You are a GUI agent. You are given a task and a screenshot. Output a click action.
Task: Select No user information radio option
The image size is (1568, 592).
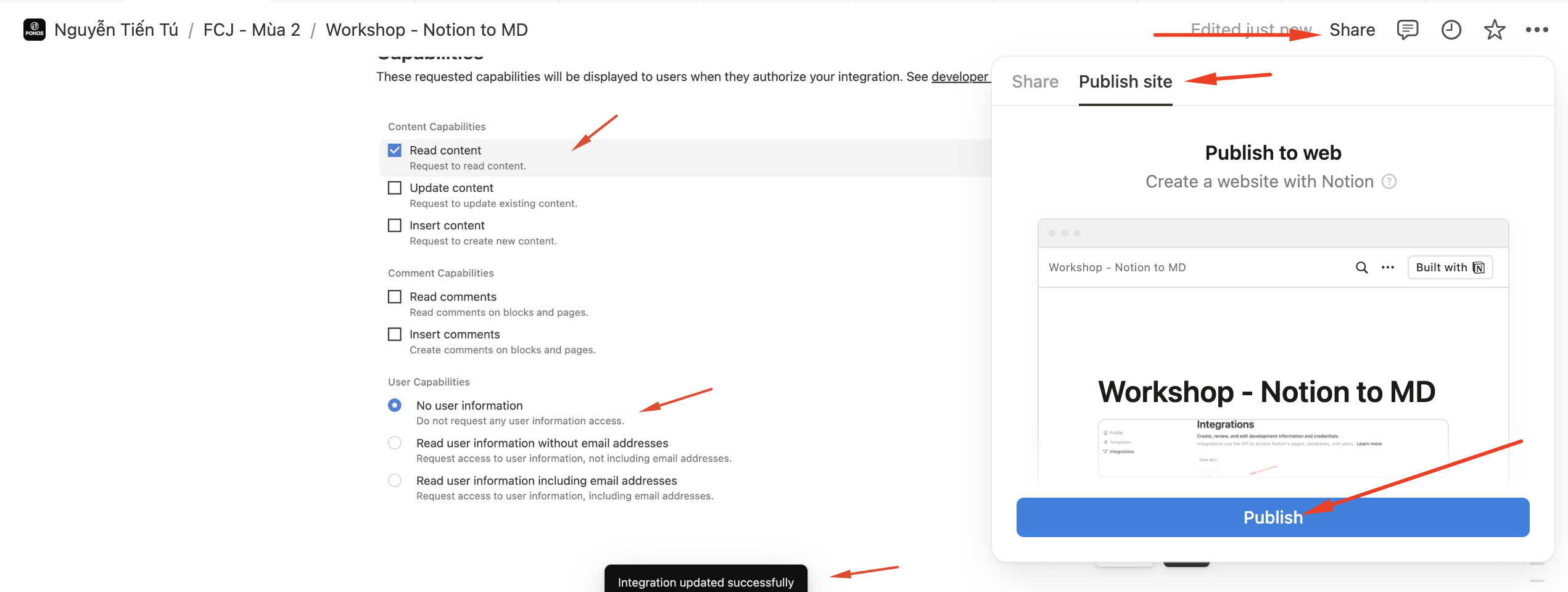tap(395, 406)
